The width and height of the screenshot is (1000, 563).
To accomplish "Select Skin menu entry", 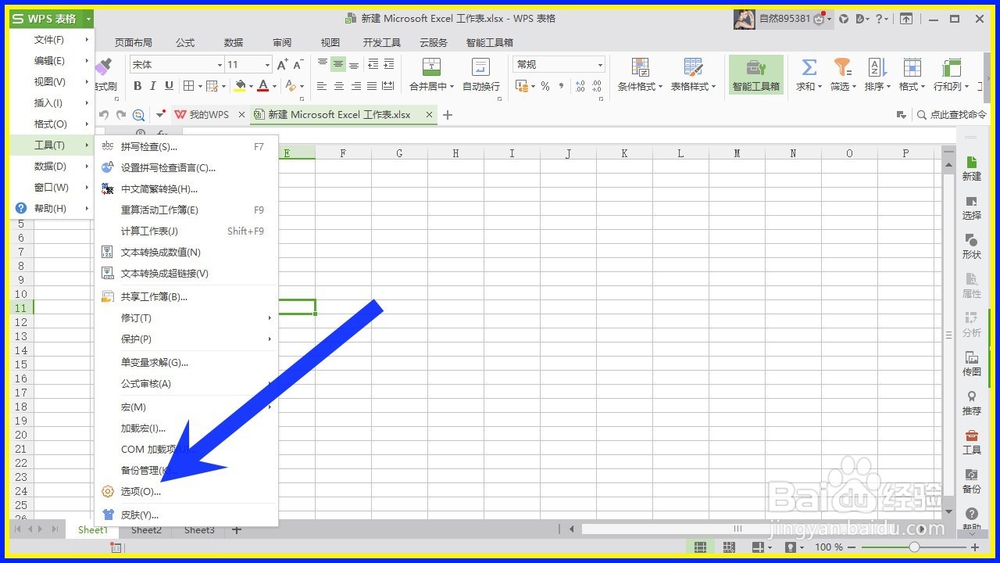I will [187, 515].
